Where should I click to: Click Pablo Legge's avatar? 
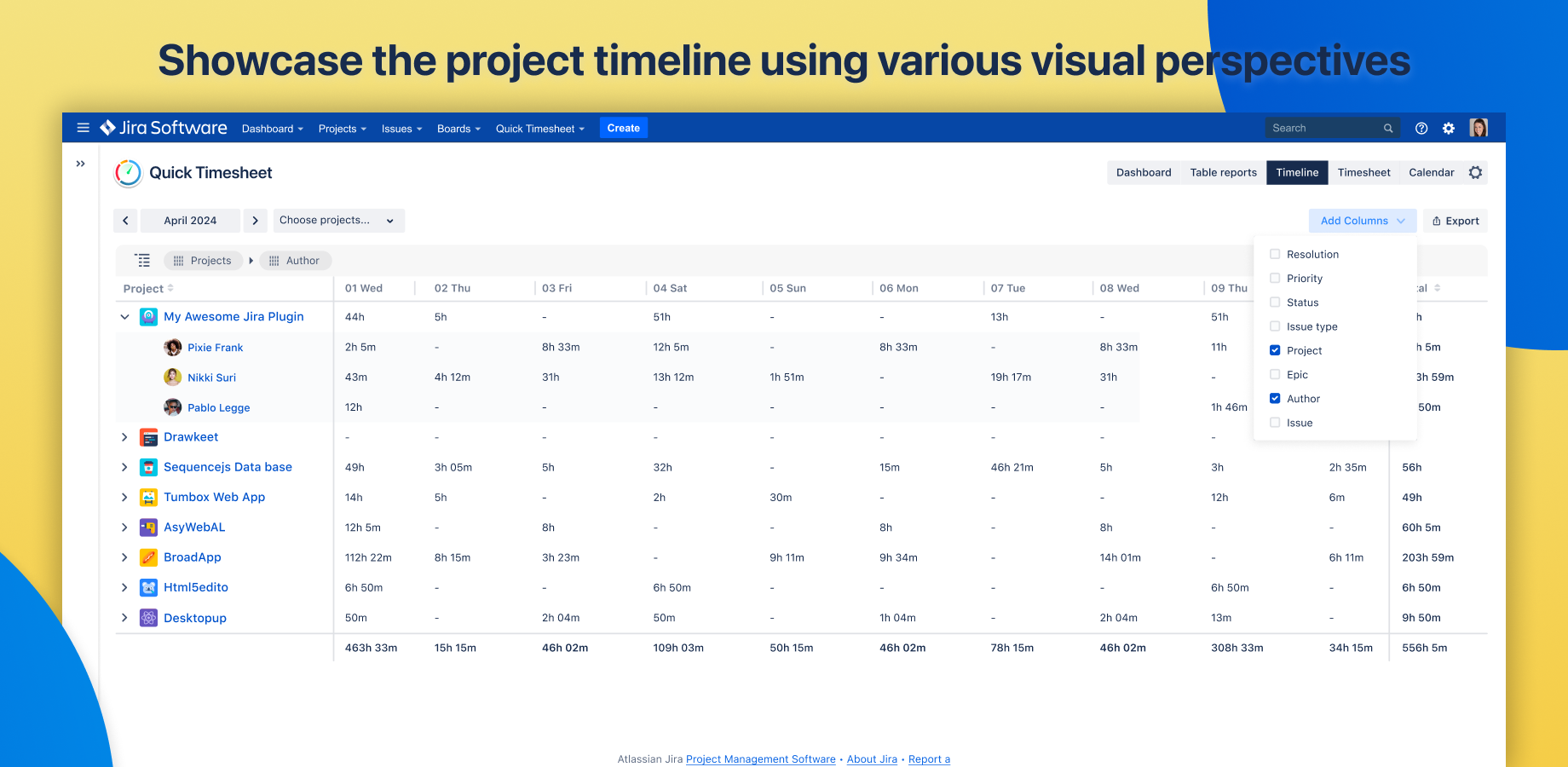click(173, 407)
